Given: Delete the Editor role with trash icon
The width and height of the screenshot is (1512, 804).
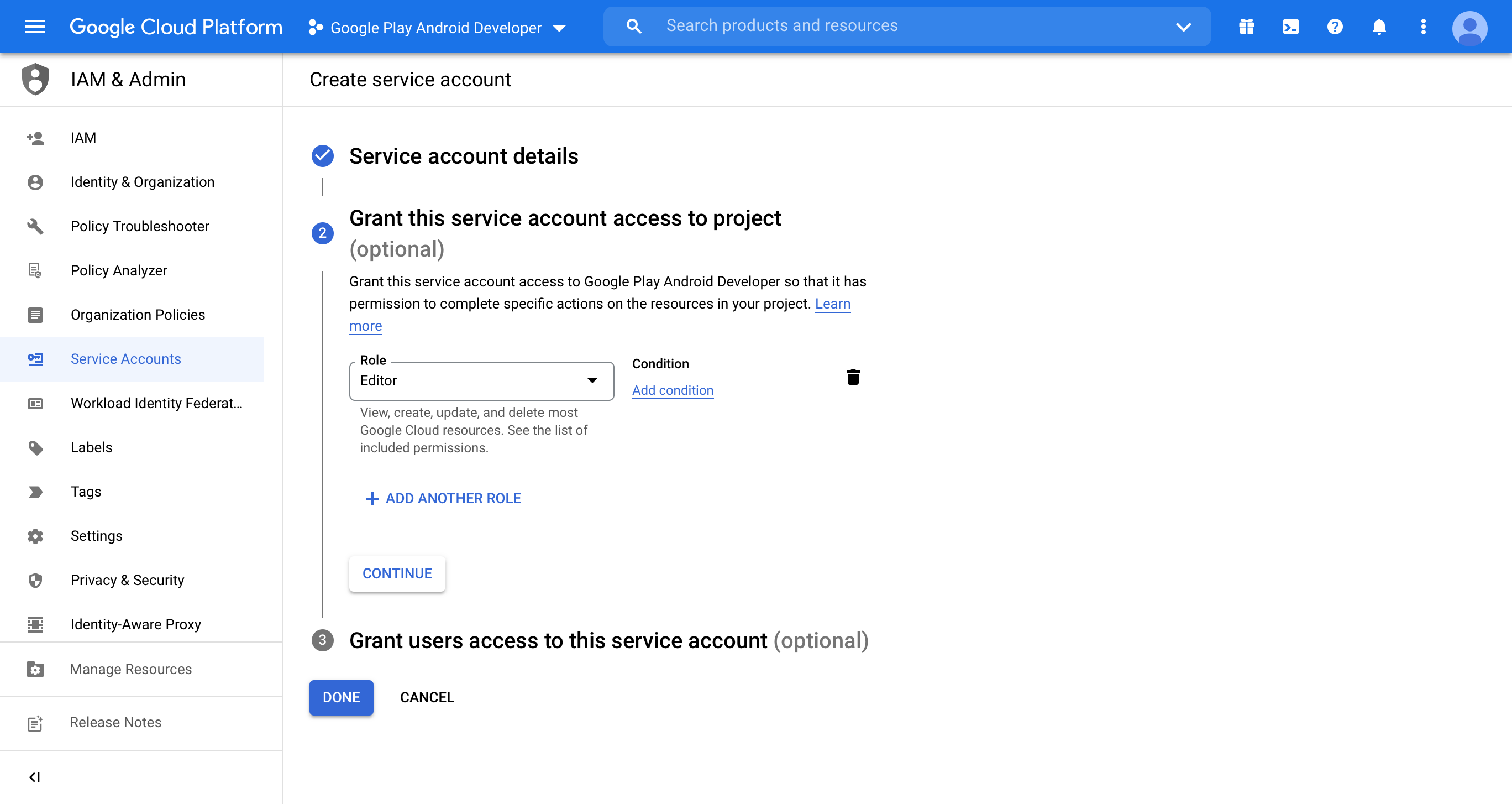Looking at the screenshot, I should click(x=853, y=377).
